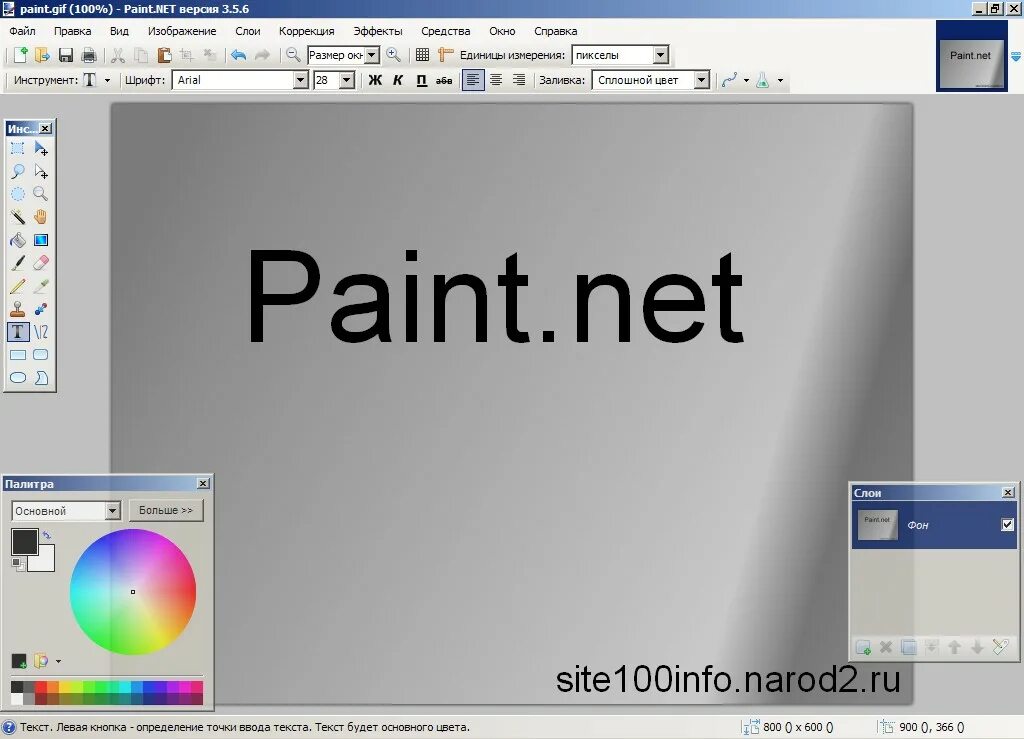
Task: Select the Rounded Rectangle tool
Action: 40,354
